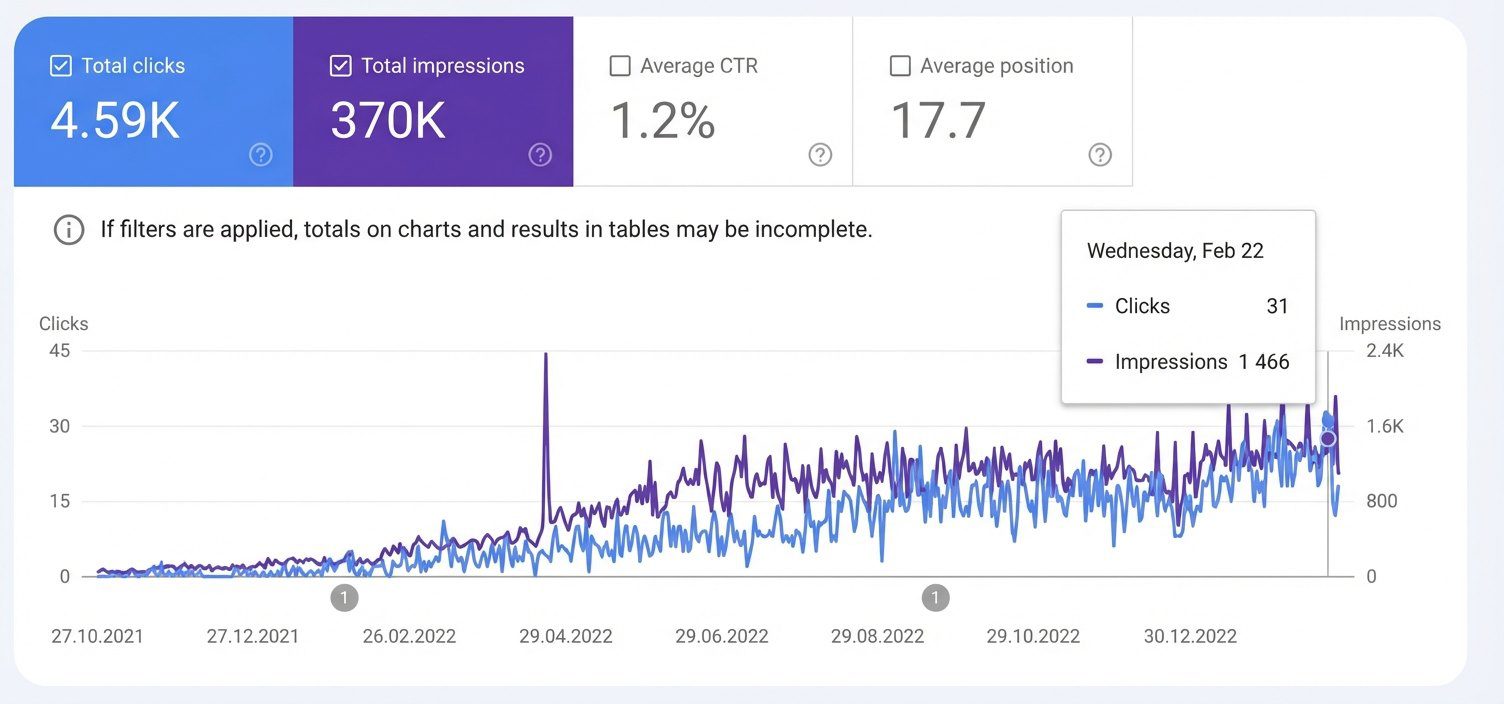Uncheck the Total impressions checkbox

(x=341, y=66)
